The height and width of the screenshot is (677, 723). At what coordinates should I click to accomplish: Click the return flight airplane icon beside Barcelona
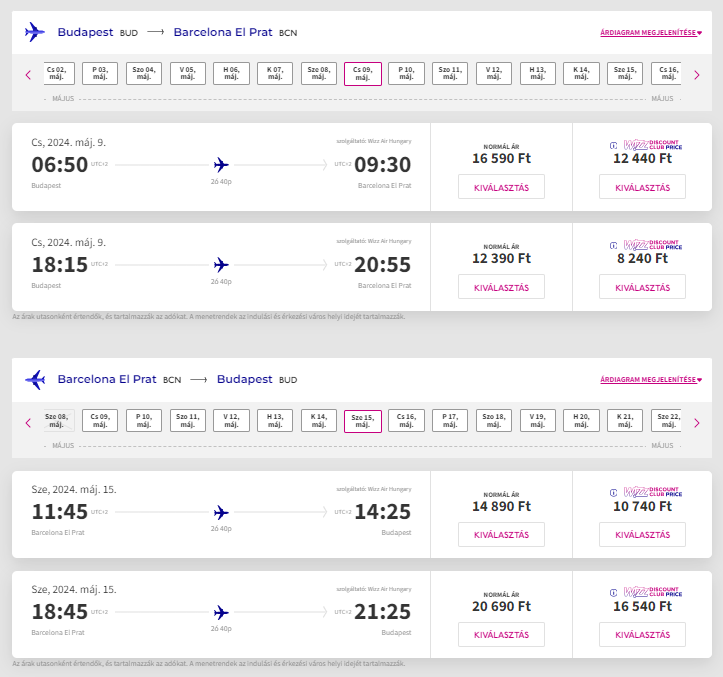[35, 380]
